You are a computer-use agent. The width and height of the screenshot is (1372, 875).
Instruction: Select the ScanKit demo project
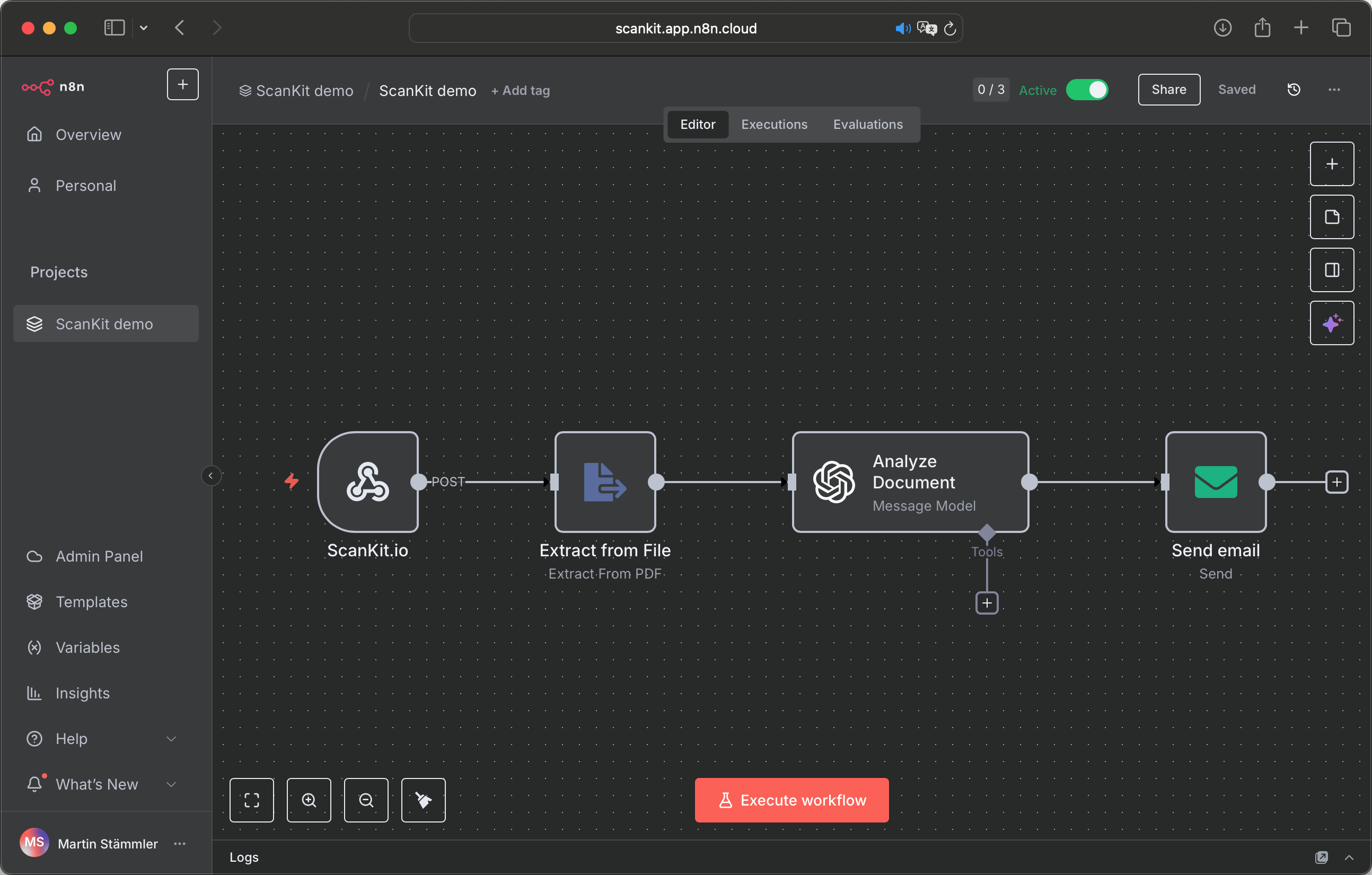[106, 324]
